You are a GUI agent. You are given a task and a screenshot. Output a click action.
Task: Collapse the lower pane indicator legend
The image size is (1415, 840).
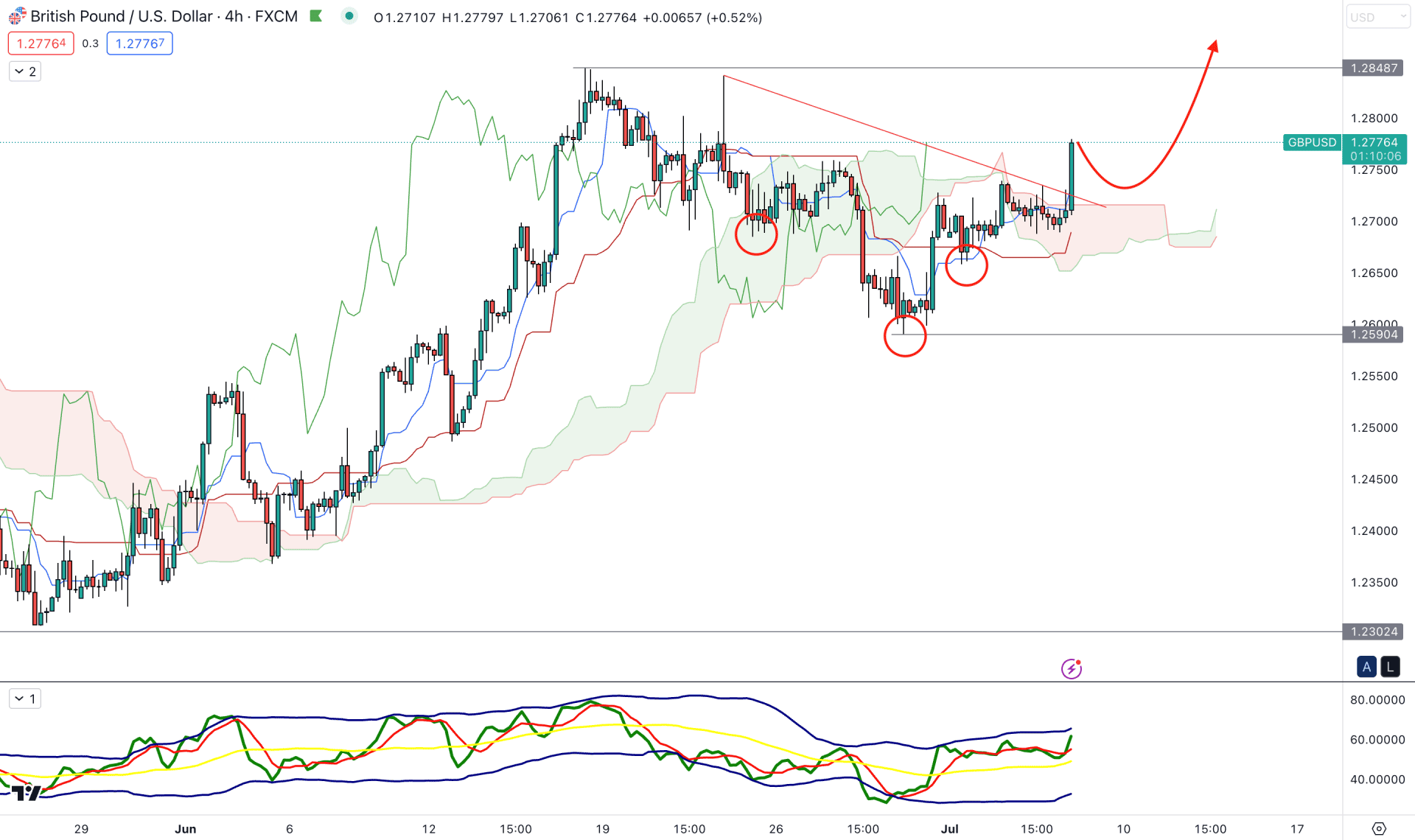point(25,699)
